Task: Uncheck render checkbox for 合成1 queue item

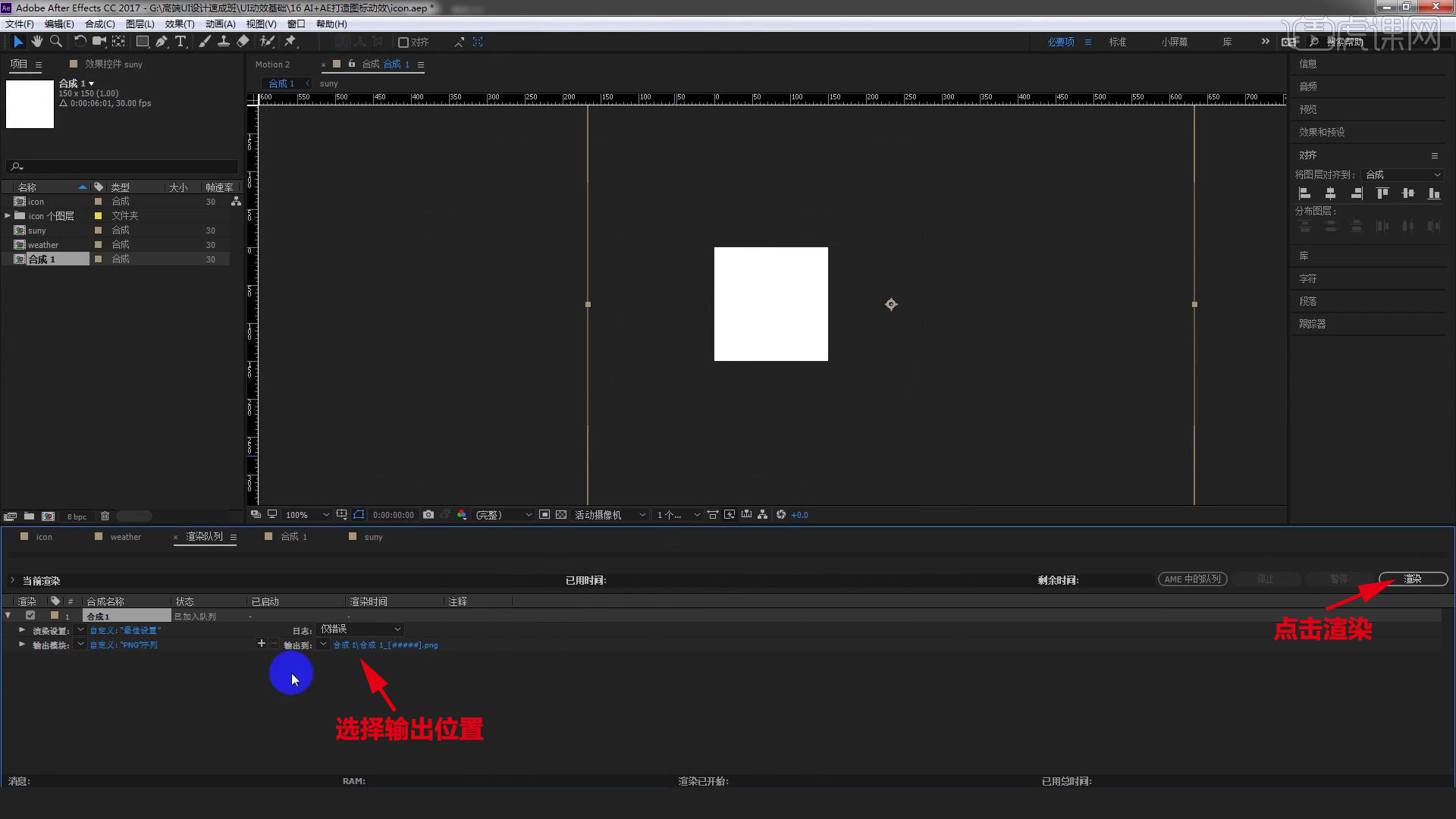Action: click(x=30, y=616)
